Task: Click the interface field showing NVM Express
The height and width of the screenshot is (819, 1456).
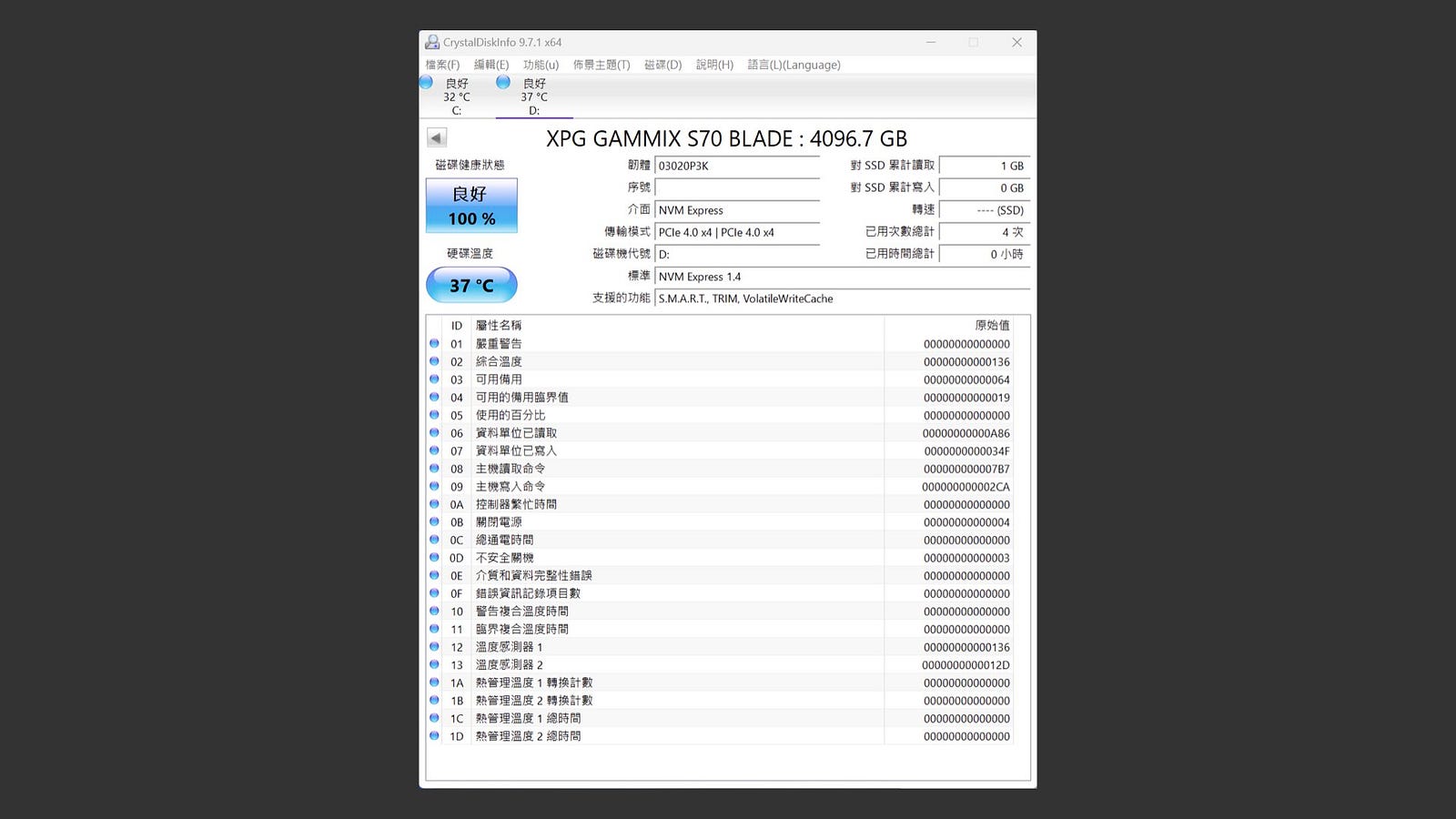Action: click(x=737, y=210)
